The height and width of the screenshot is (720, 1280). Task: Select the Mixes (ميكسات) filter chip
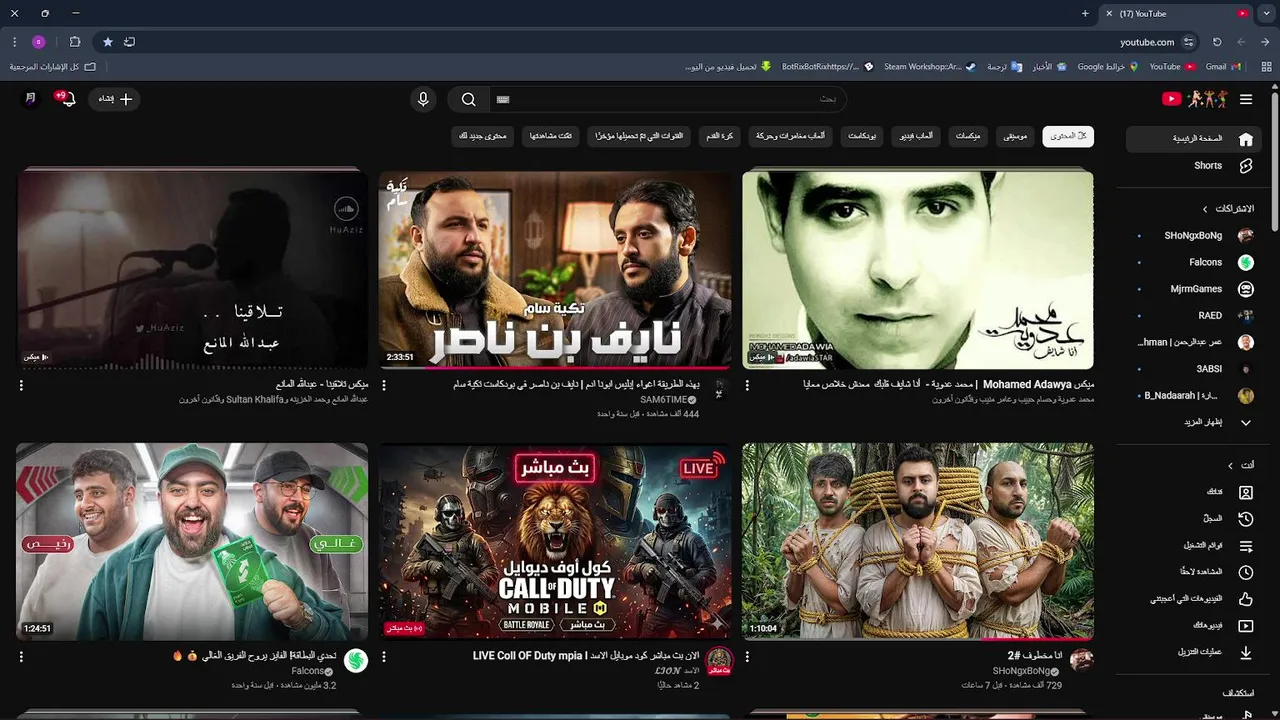tap(968, 136)
